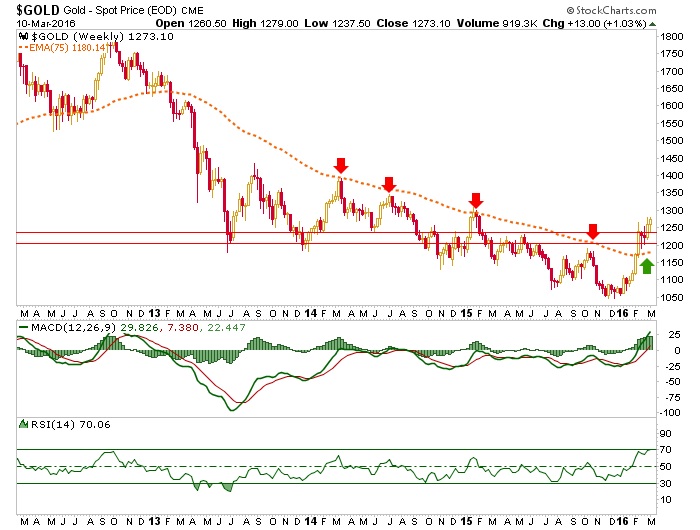
Task: Click the 1300 price axis label
Action: [672, 210]
